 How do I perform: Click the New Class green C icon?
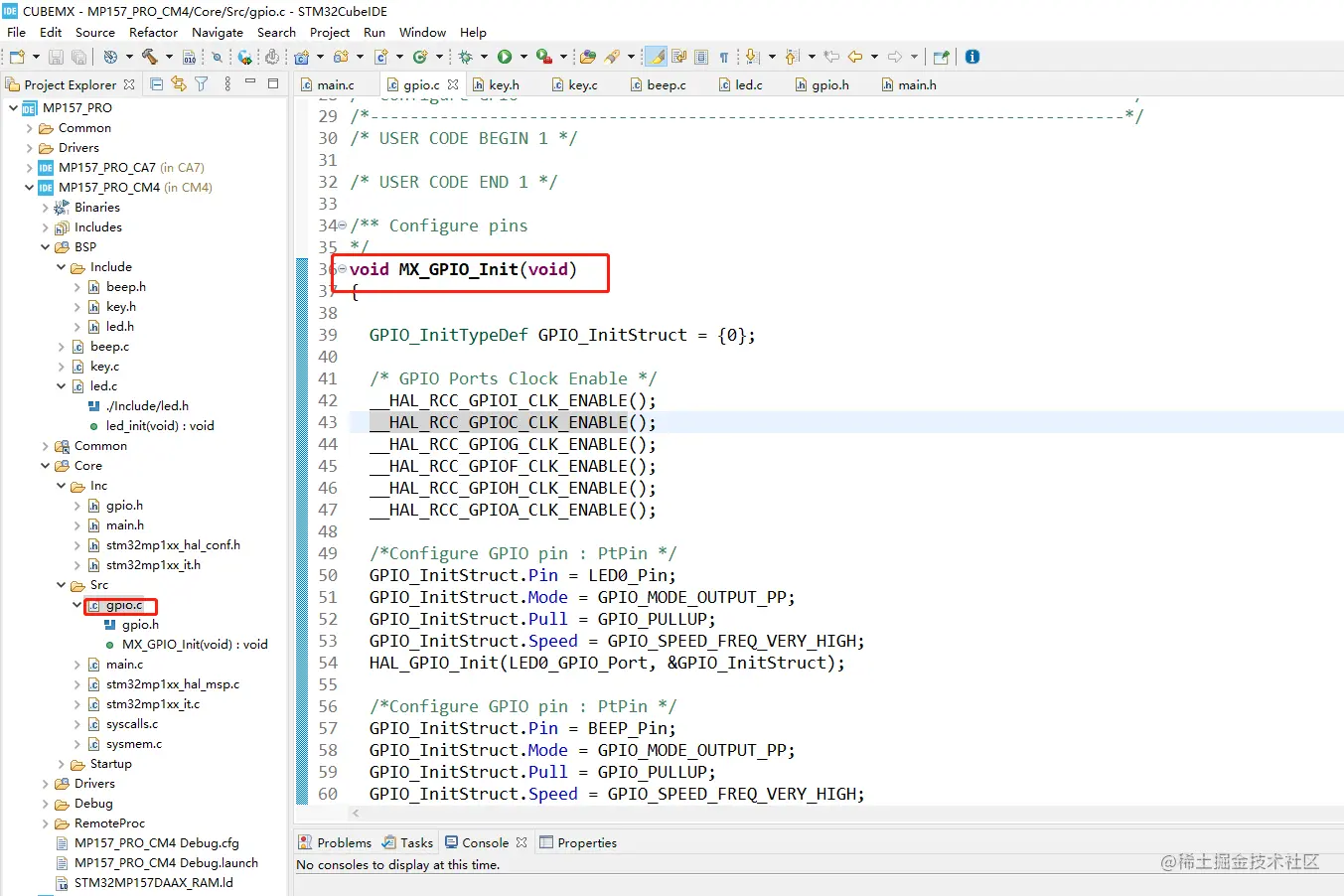point(420,58)
